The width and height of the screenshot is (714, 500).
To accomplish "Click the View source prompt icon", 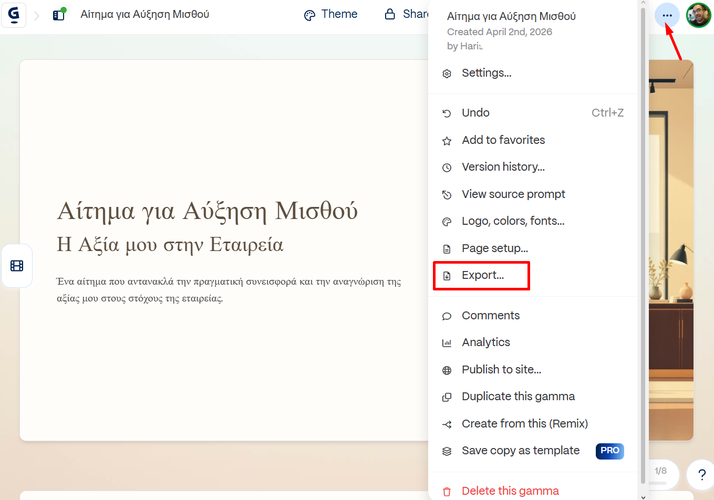I will 447,195.
